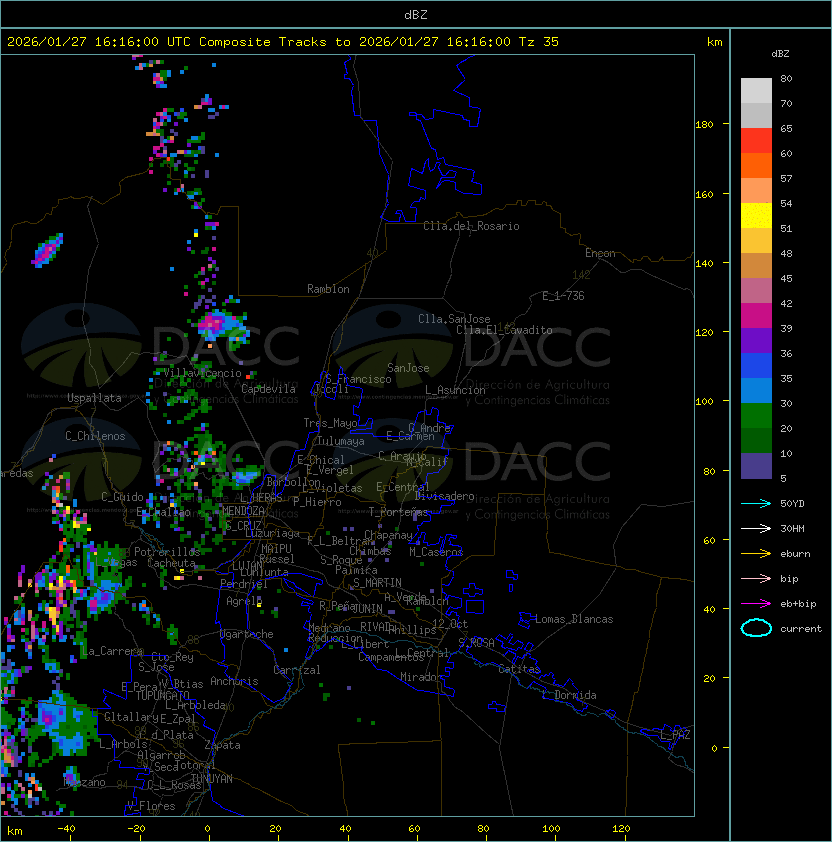
Task: Click the yellow eburn arrow legend icon
Action: pyautogui.click(x=756, y=554)
